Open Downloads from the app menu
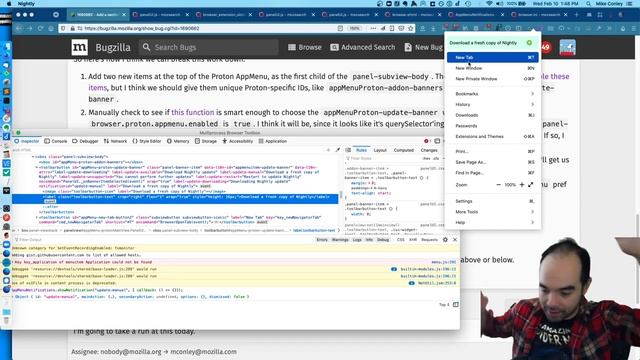Image resolution: width=640 pixels, height=360 pixels. pos(493,115)
